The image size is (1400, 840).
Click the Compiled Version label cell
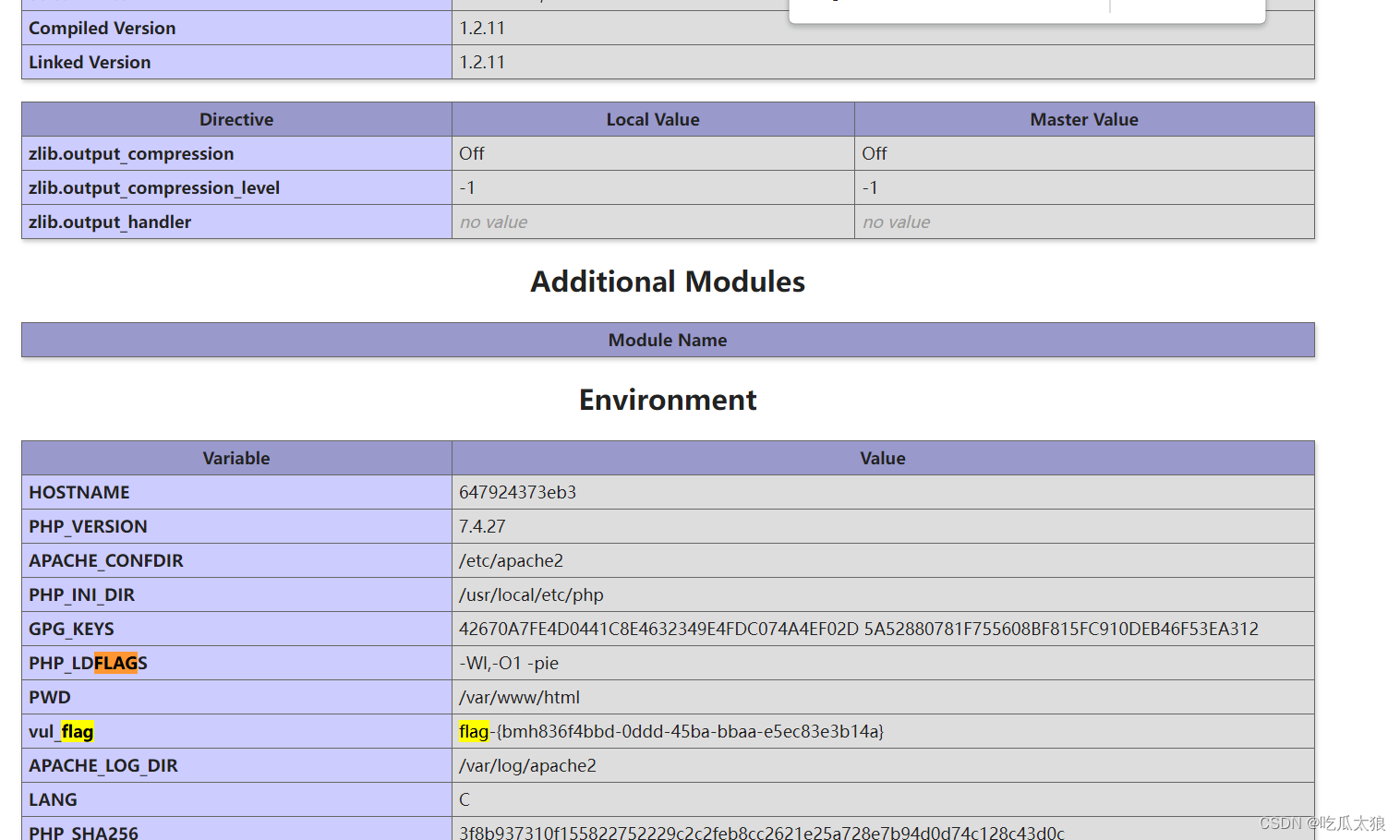tap(236, 28)
